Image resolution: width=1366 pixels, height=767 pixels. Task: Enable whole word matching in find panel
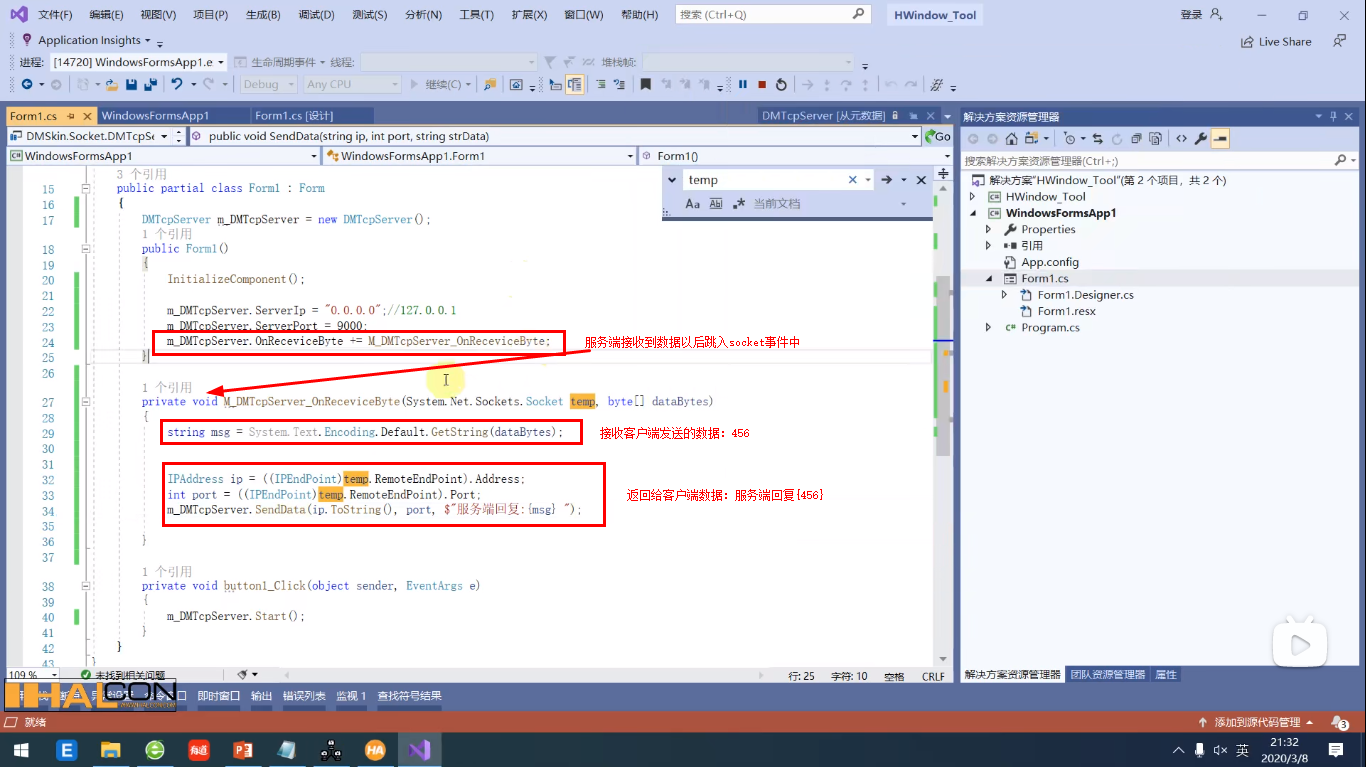pyautogui.click(x=716, y=204)
